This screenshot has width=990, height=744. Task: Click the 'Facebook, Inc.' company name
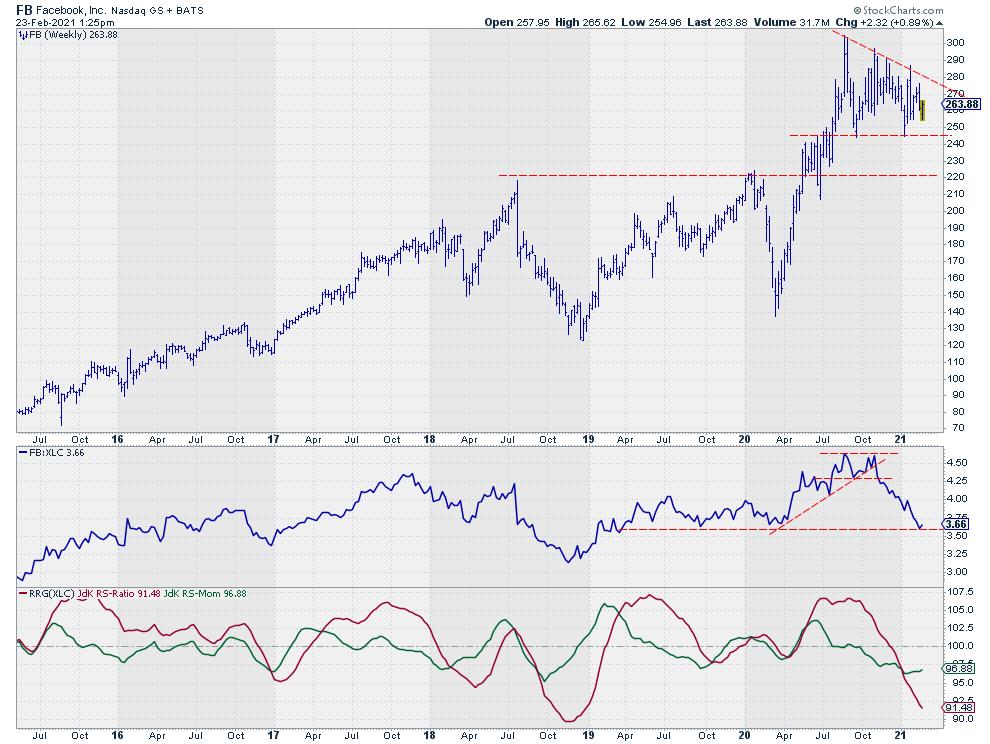71,10
